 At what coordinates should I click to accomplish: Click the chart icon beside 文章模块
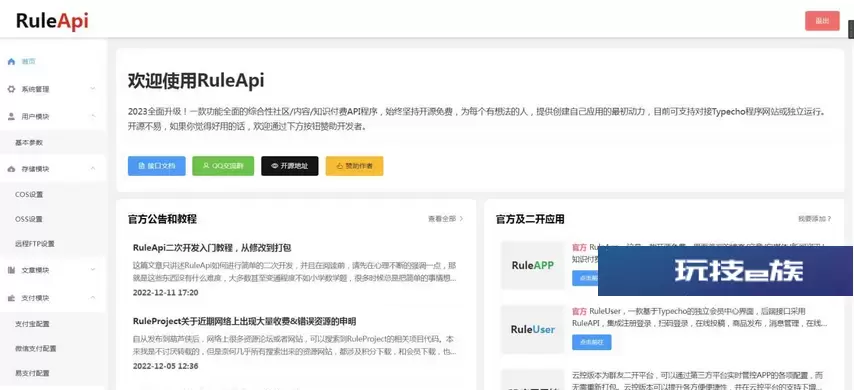[11, 270]
